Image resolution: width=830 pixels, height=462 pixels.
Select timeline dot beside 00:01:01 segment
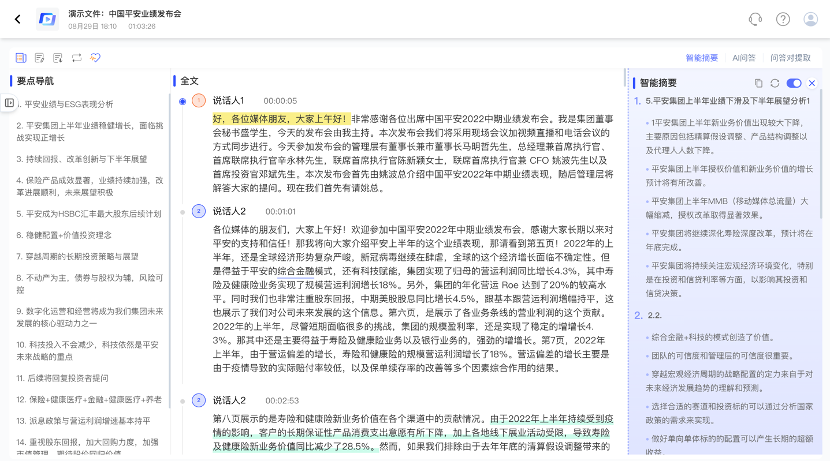[183, 212]
